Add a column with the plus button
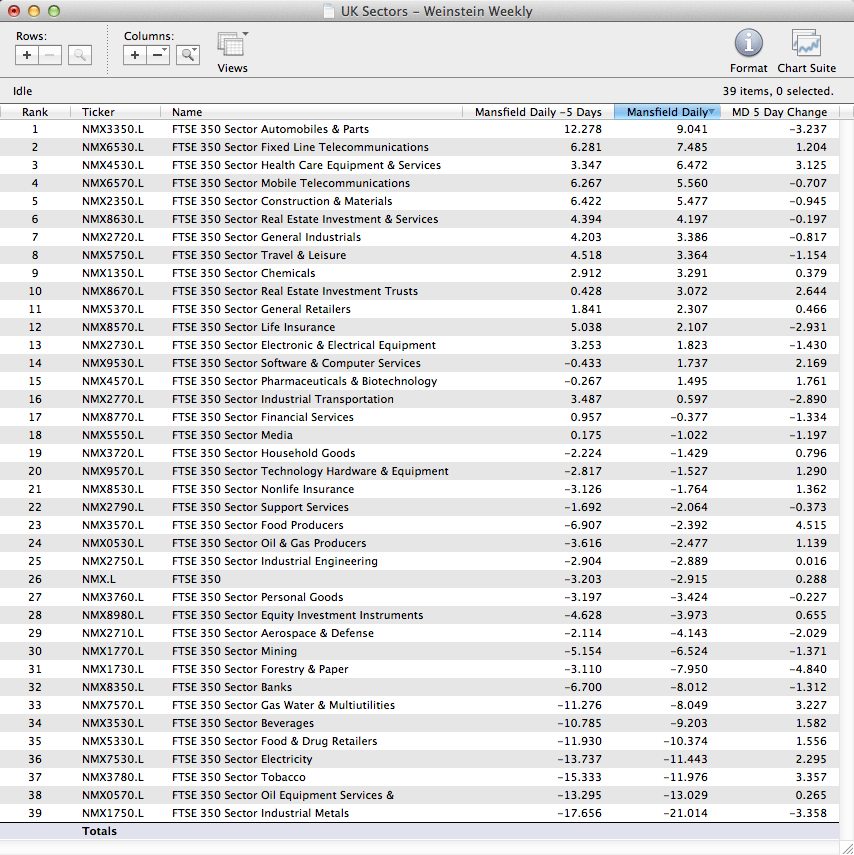854x855 pixels. coord(135,55)
